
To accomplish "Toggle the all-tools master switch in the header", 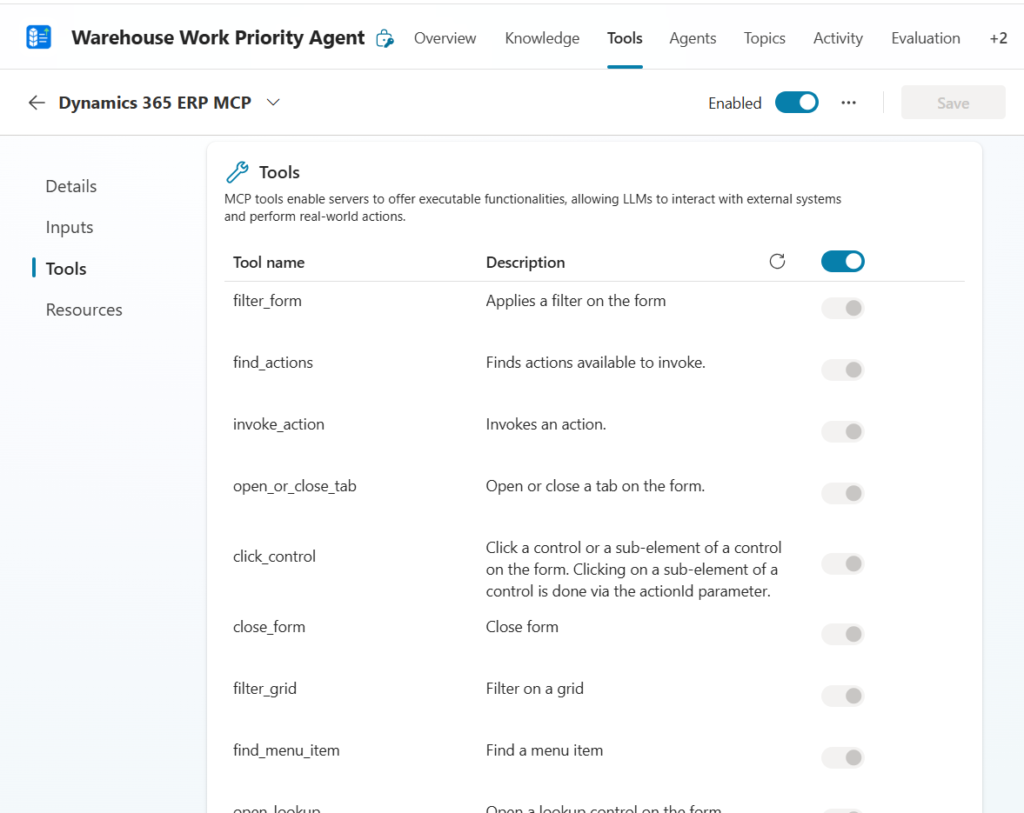I will click(842, 262).
